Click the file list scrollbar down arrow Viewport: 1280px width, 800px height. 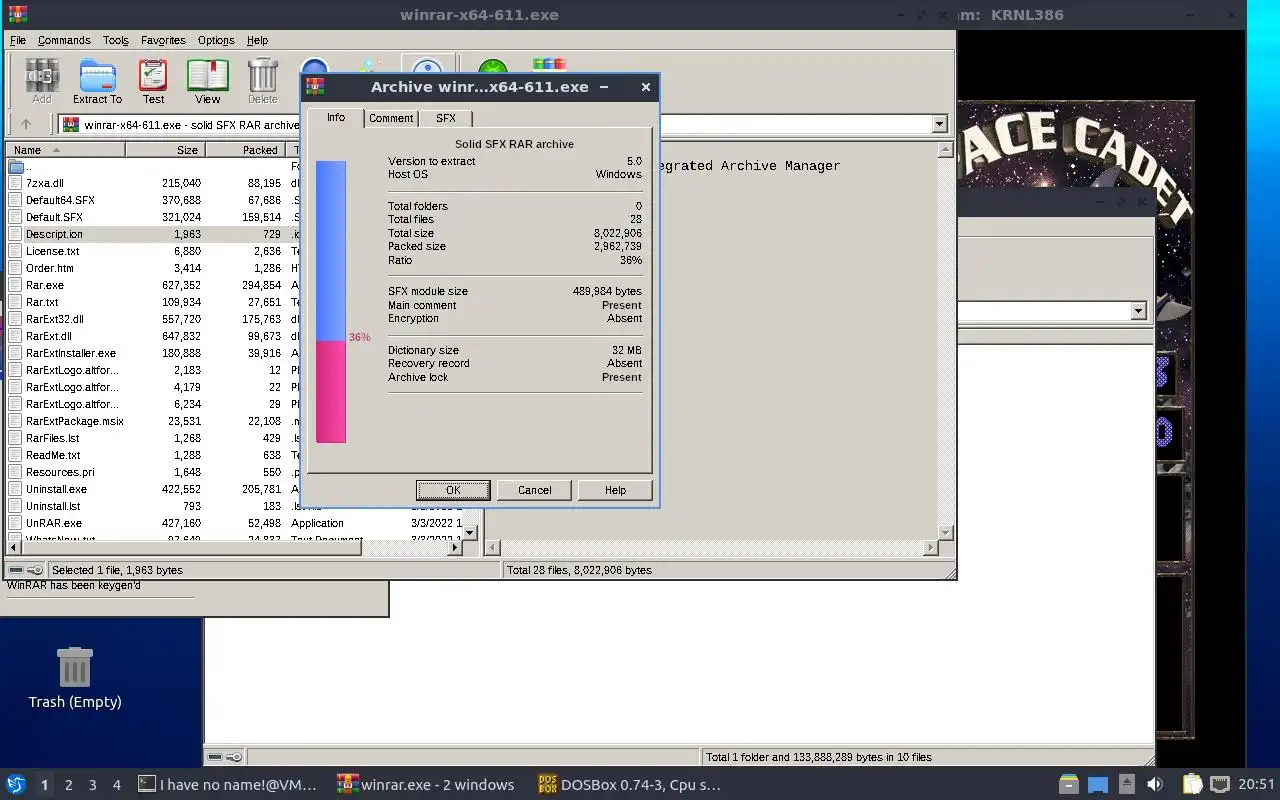tap(471, 532)
